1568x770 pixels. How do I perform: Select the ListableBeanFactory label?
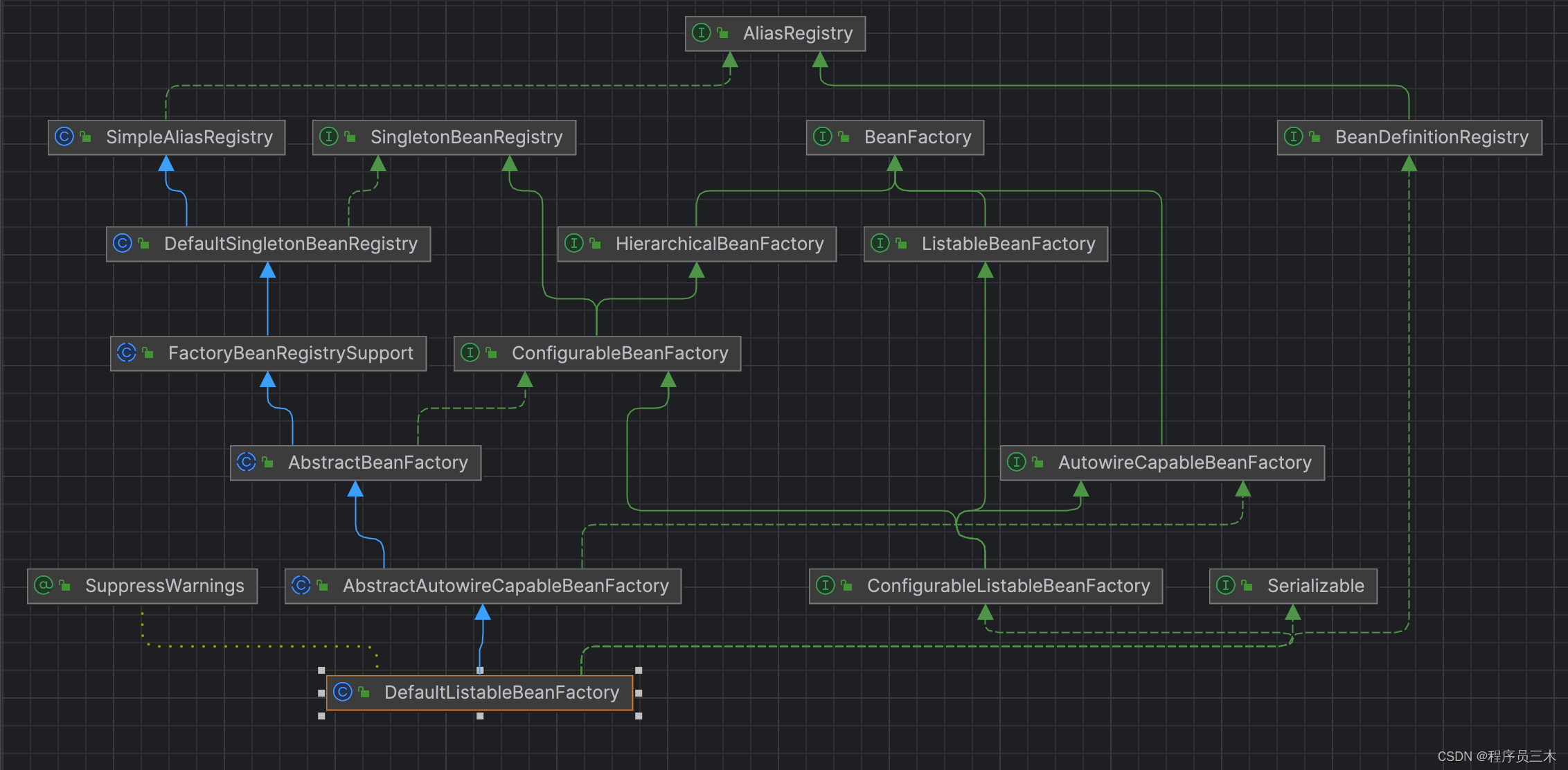click(x=1008, y=244)
